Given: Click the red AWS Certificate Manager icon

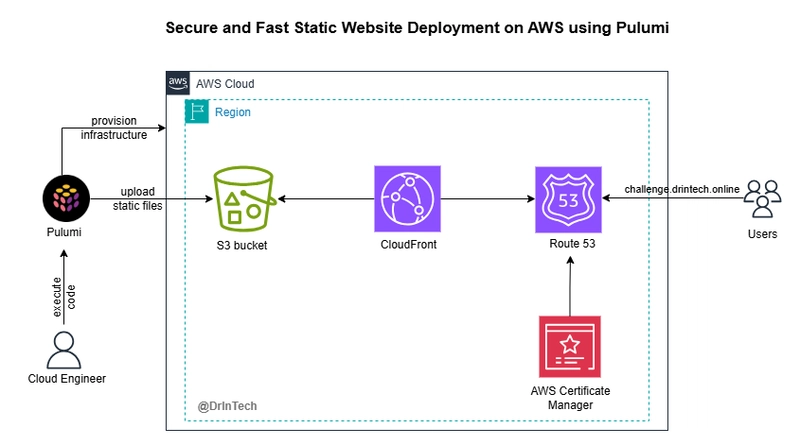Looking at the screenshot, I should (570, 347).
